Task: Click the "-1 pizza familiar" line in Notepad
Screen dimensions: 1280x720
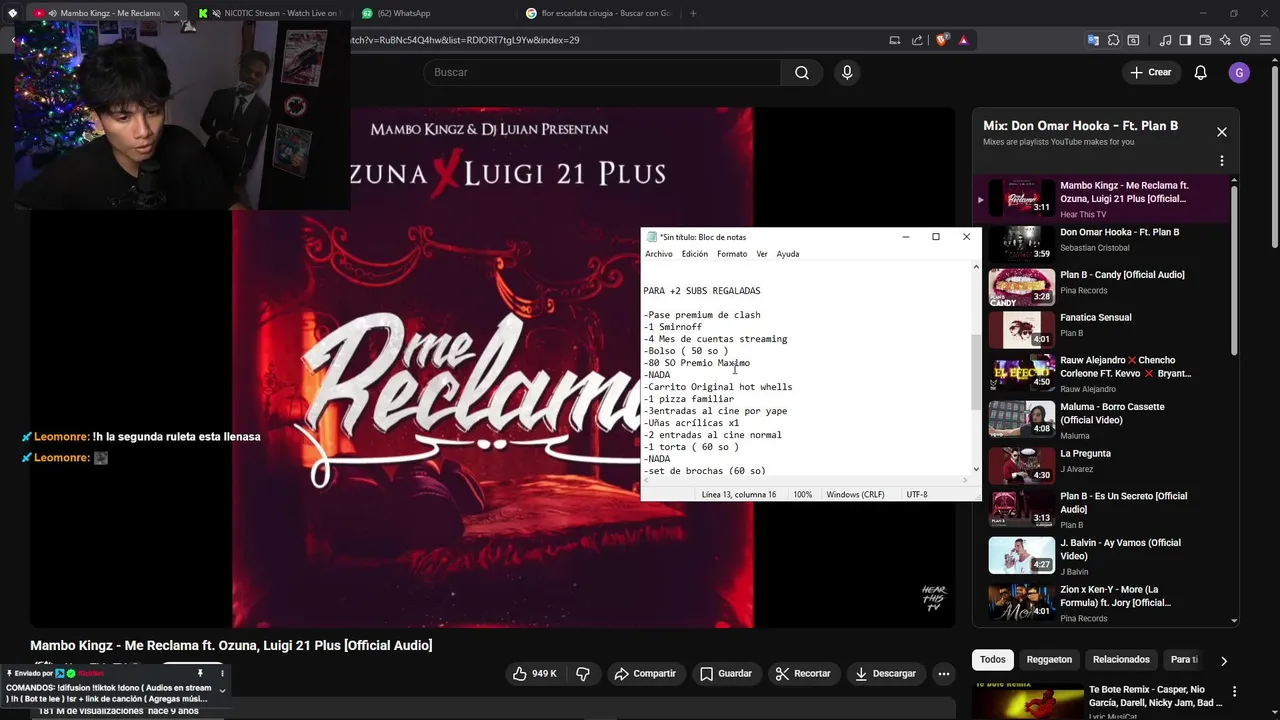Action: 689,399
